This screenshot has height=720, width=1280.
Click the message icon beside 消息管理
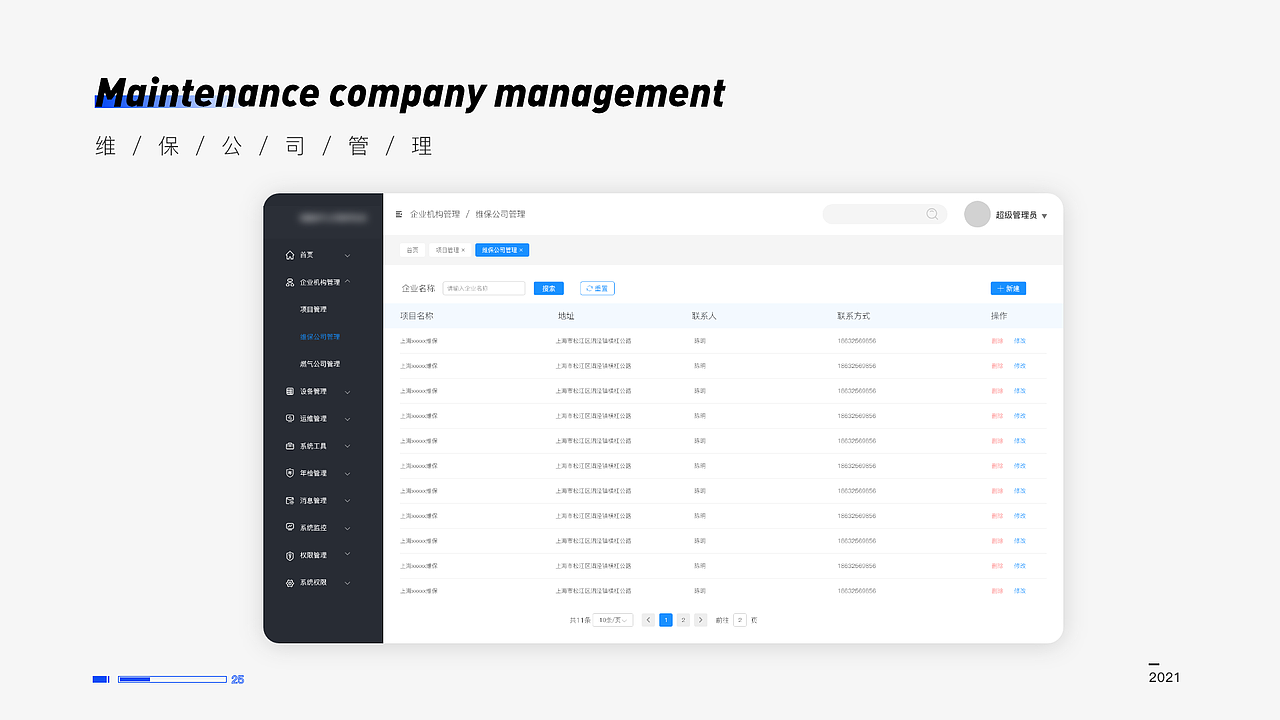point(290,500)
